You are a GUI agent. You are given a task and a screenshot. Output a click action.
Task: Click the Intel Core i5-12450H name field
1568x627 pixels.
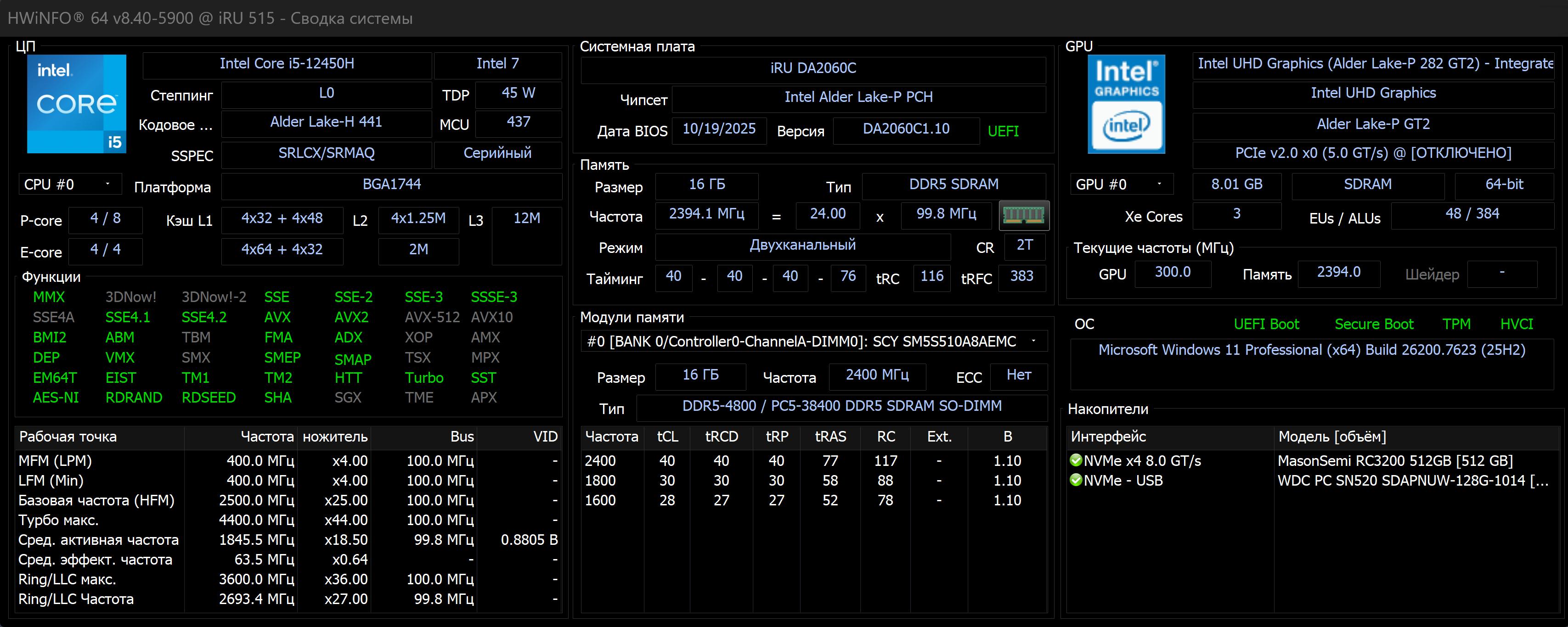tap(287, 64)
